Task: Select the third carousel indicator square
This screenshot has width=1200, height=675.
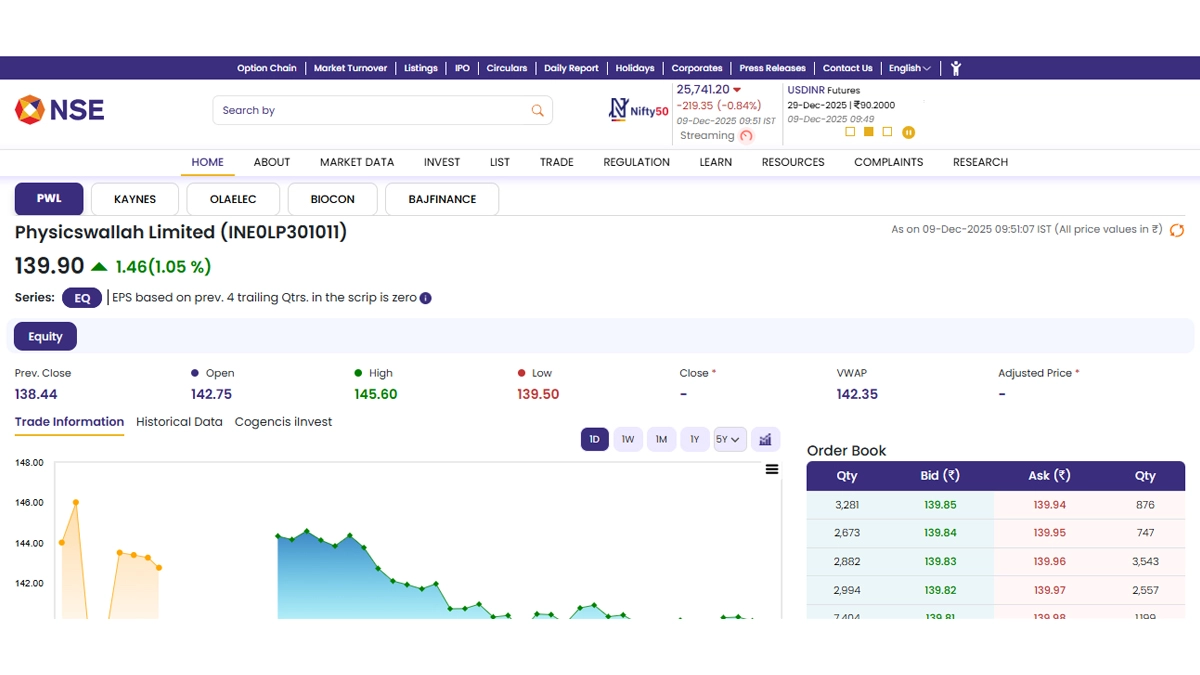Action: pyautogui.click(x=887, y=132)
